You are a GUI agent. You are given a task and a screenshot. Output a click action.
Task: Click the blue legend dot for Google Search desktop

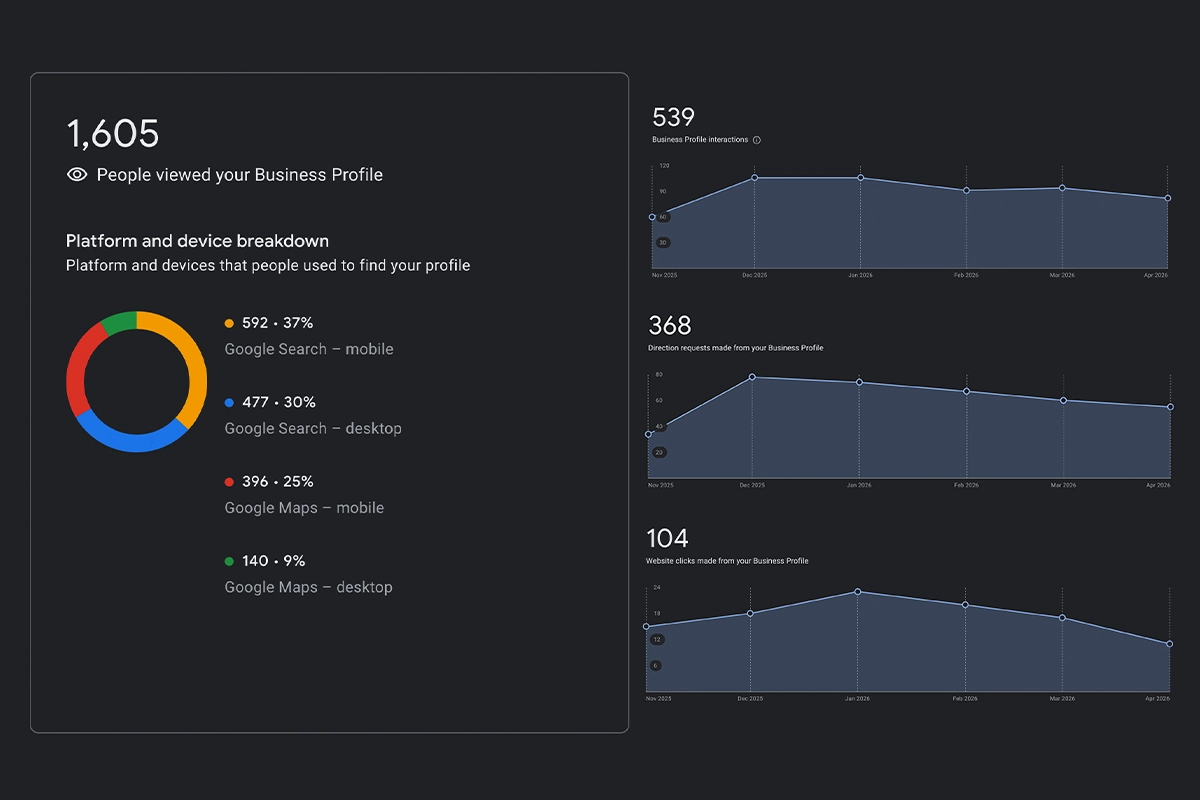229,402
